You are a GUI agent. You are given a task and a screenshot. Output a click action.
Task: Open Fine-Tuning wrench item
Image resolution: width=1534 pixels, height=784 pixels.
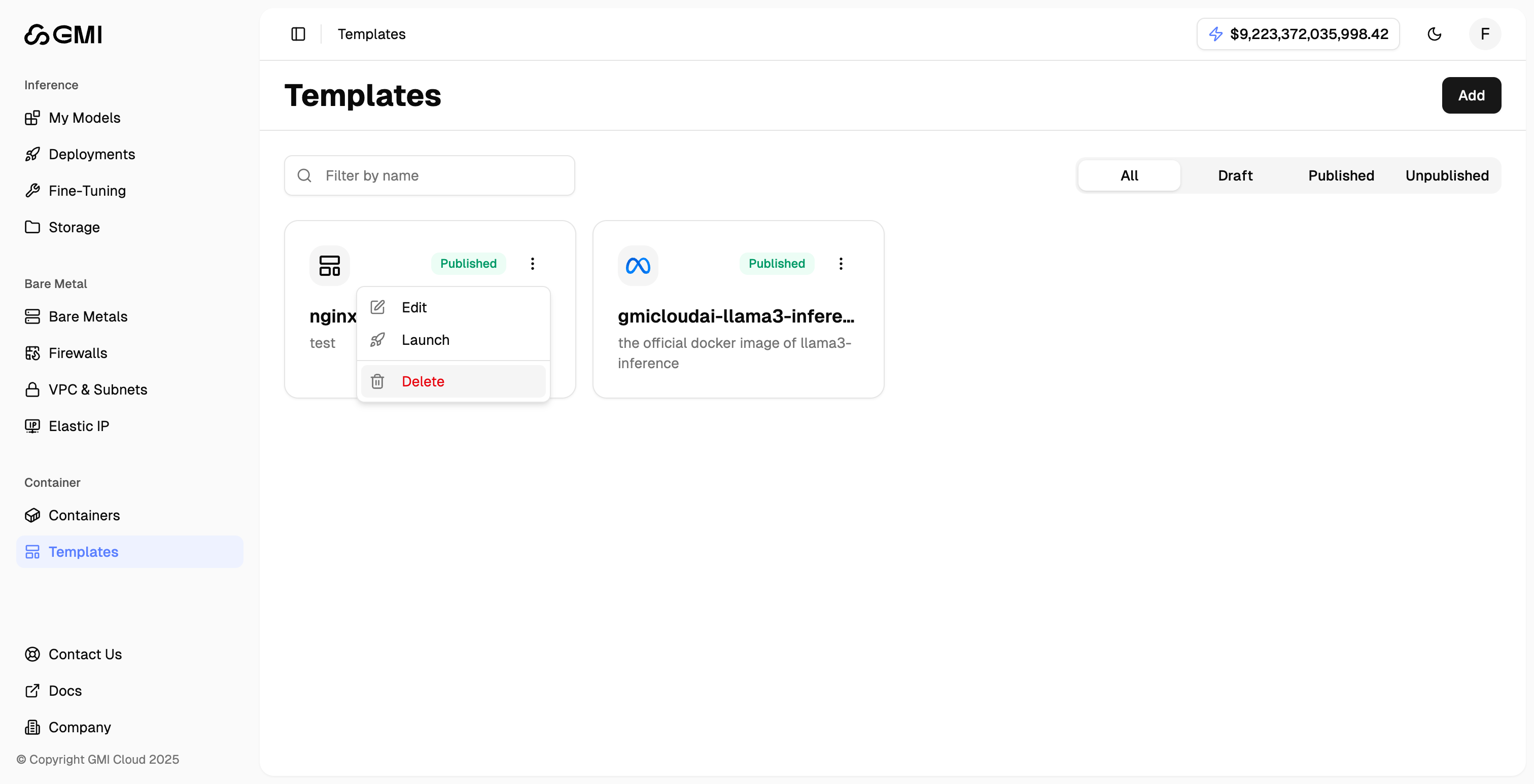click(87, 191)
